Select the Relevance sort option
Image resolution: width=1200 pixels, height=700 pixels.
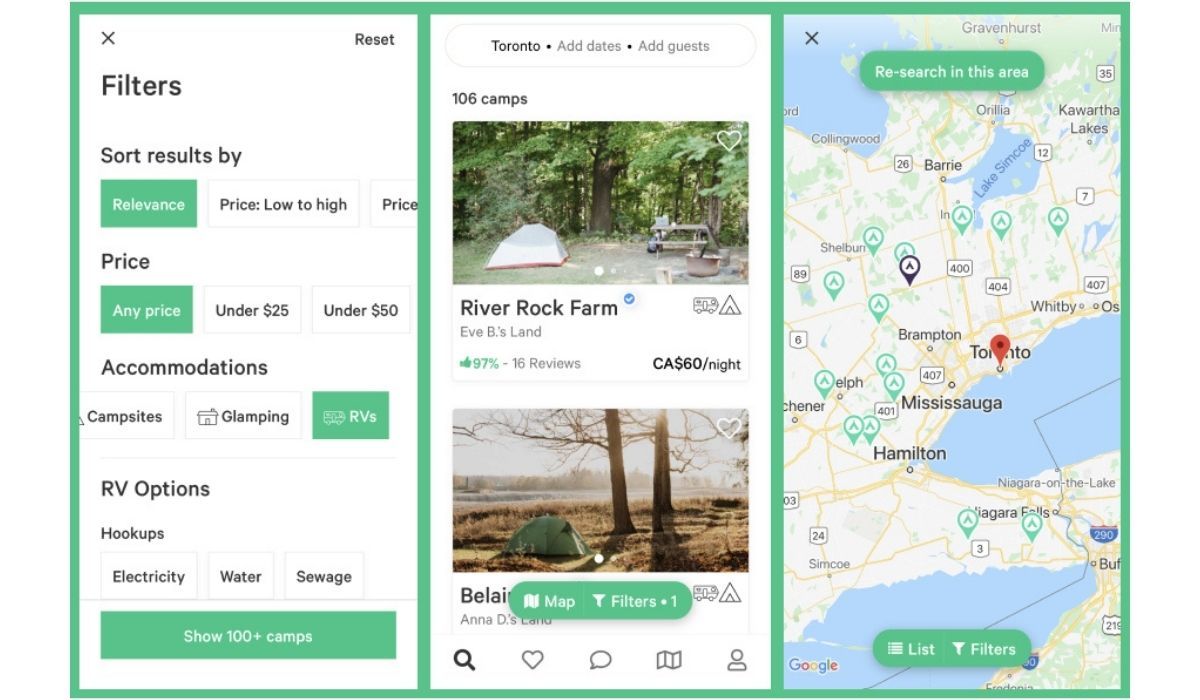[x=148, y=204]
